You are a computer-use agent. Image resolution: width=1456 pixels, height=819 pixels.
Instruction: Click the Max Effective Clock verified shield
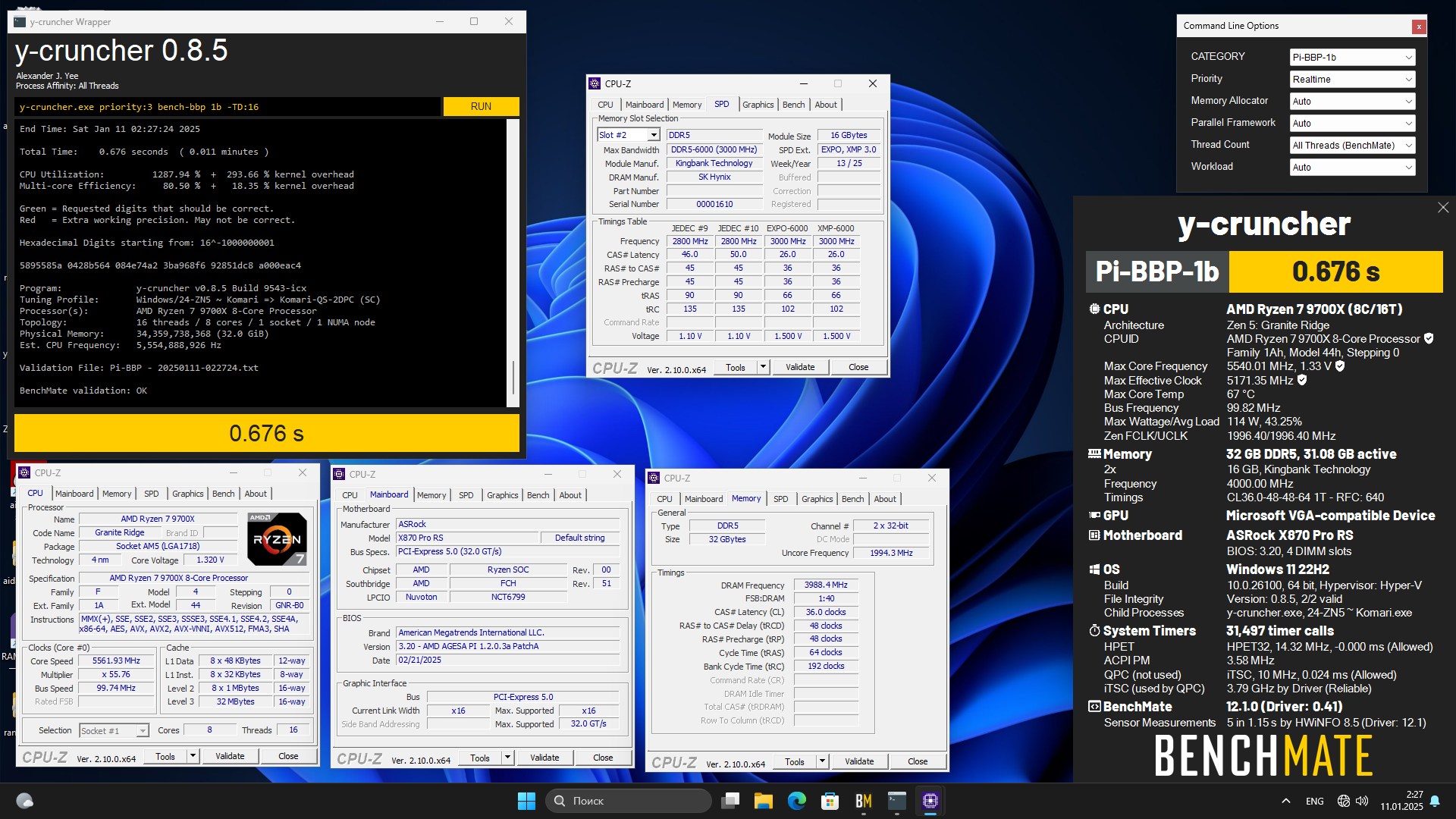coord(1302,380)
